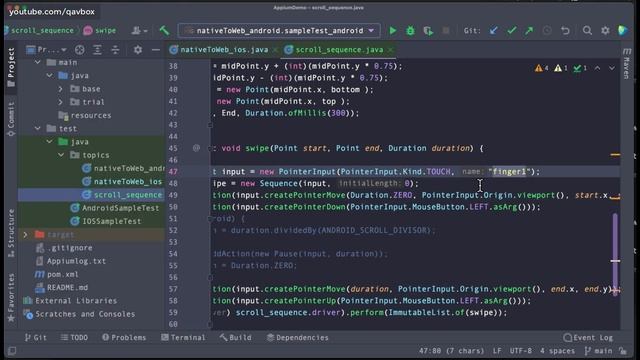Open the main Git branch widget in status bar
Viewport: 640px width, 360px height.
(x=599, y=351)
